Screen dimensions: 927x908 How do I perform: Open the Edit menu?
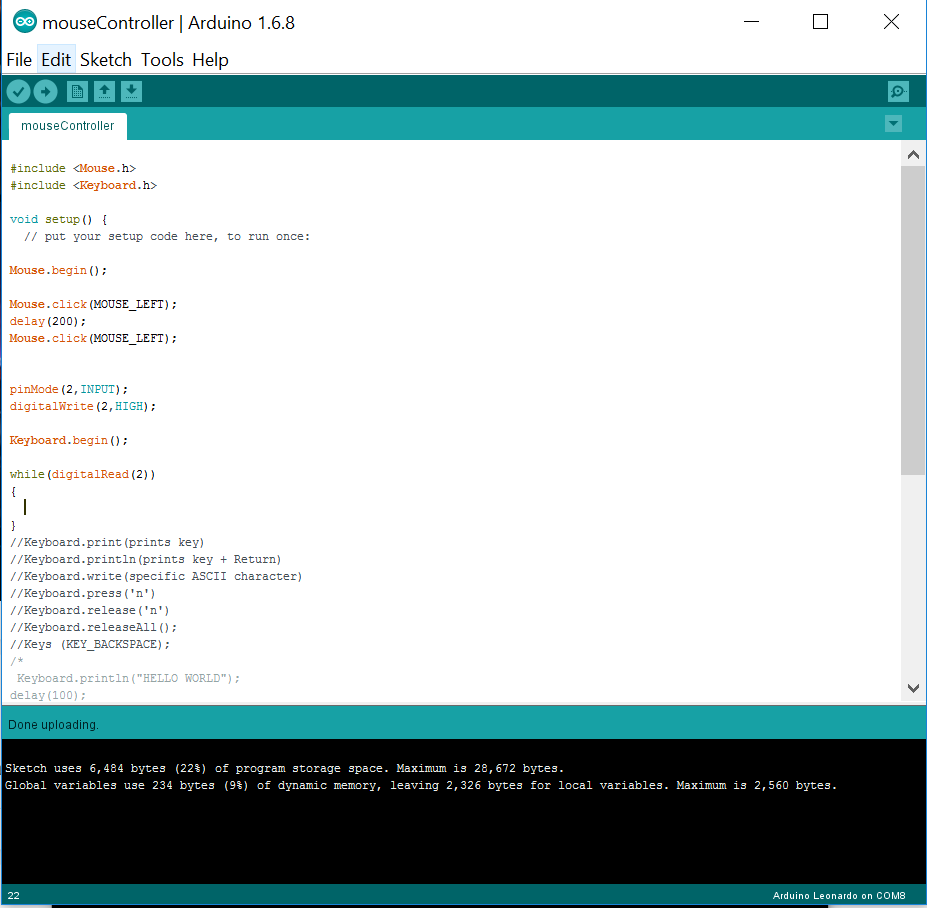(56, 60)
